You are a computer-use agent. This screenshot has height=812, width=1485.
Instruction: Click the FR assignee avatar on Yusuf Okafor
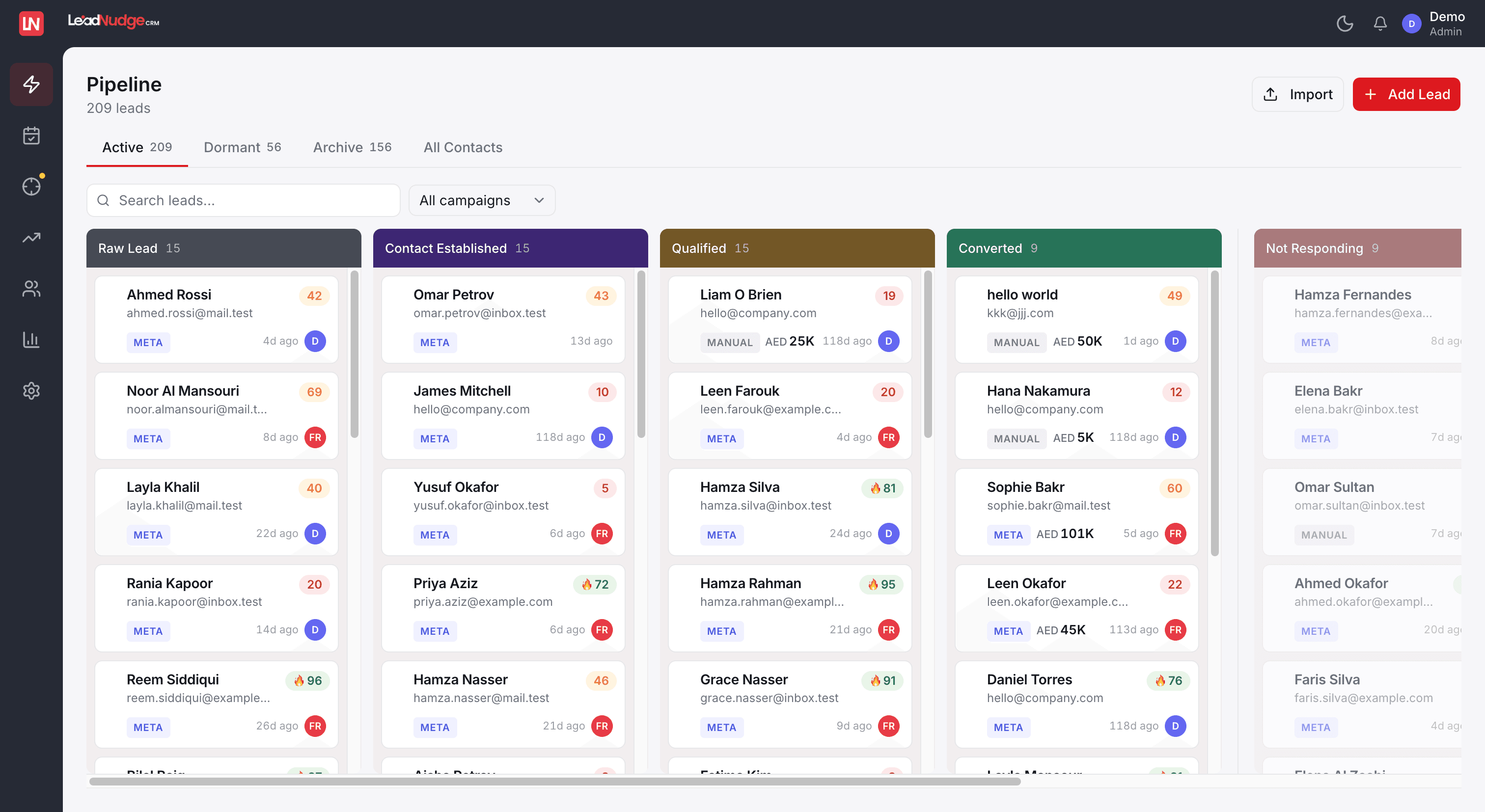coord(602,534)
